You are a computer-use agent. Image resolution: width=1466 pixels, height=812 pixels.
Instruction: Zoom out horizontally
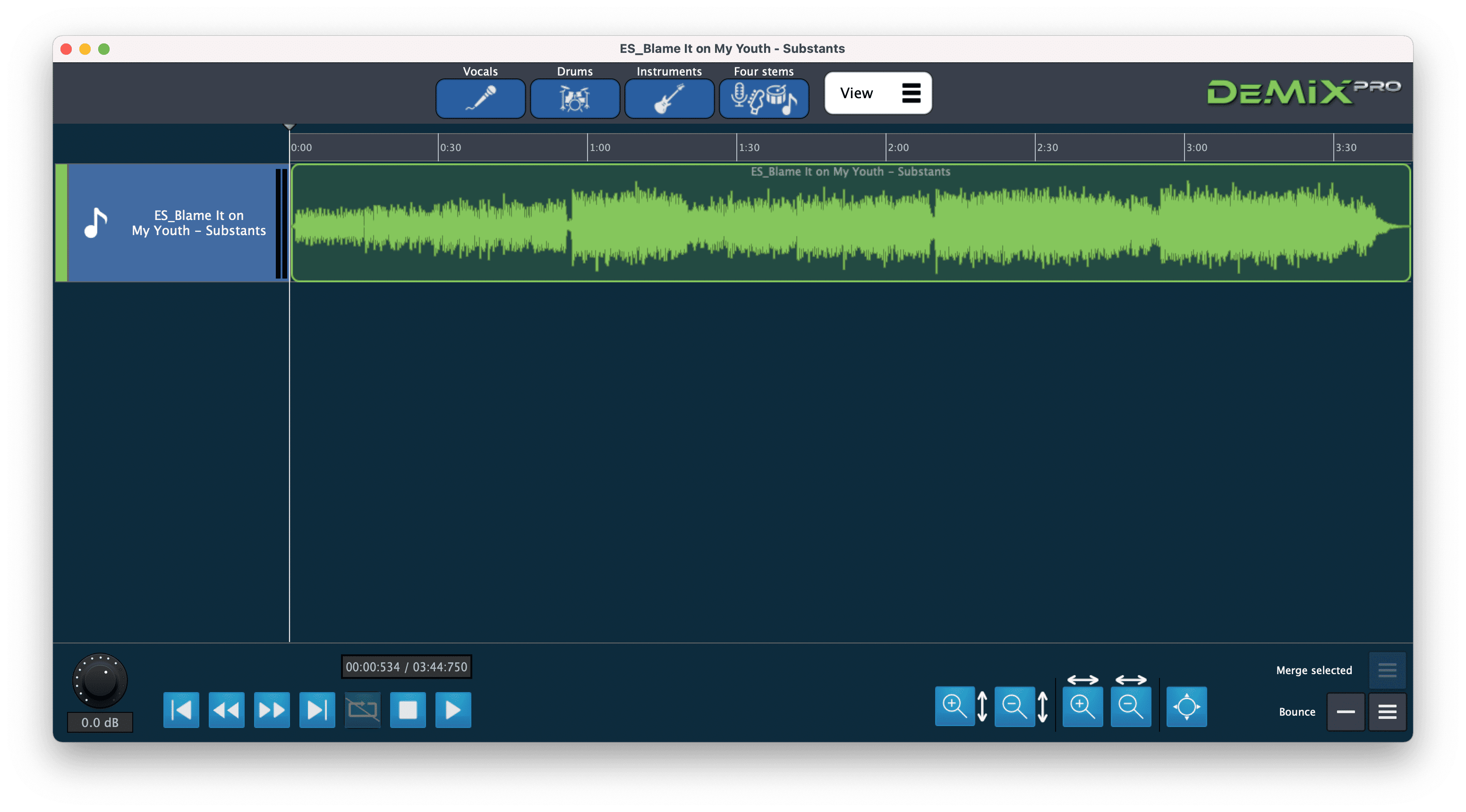1131,706
